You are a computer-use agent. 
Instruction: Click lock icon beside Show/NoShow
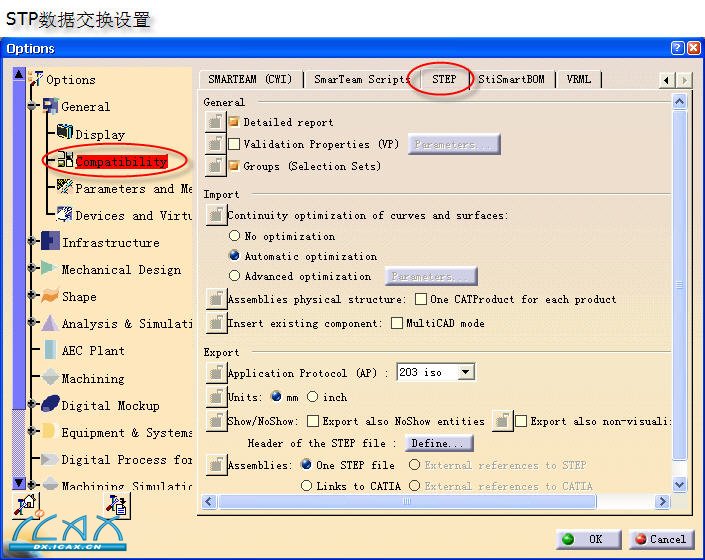point(216,421)
